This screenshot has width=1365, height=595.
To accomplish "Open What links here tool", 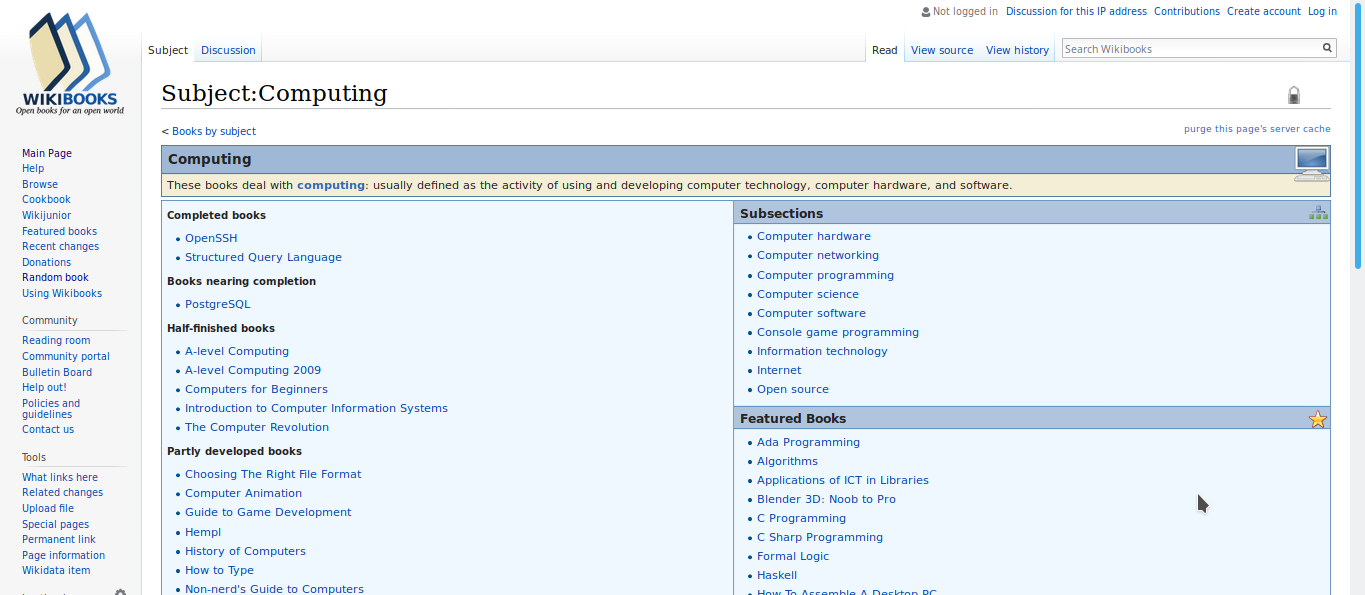I will 60,477.
